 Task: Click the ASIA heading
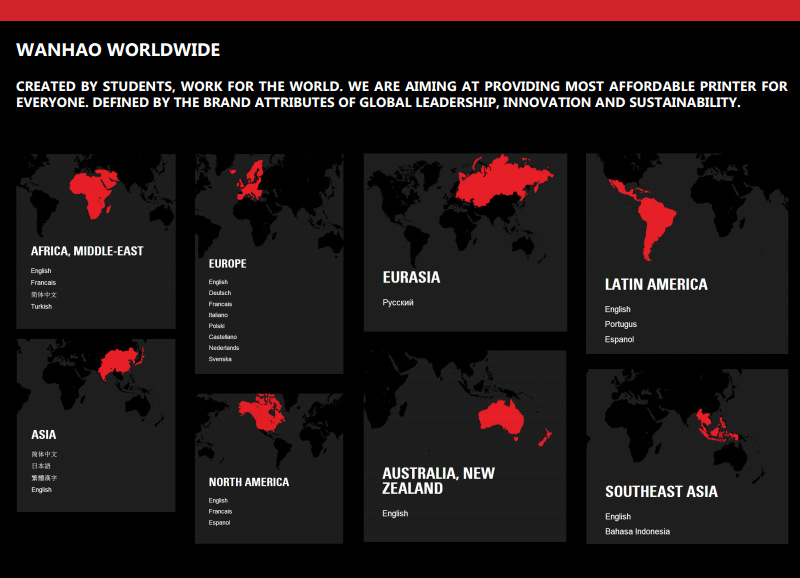tap(44, 435)
